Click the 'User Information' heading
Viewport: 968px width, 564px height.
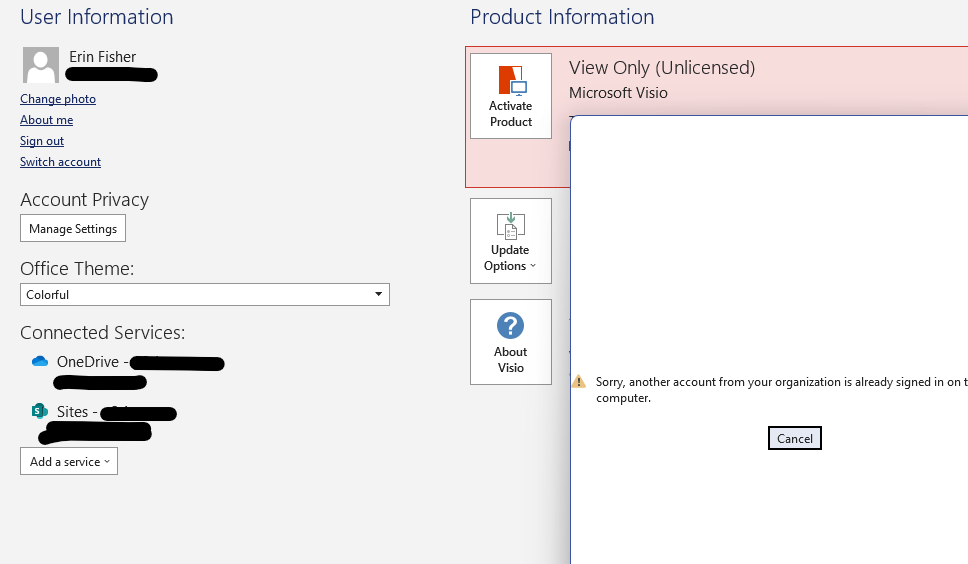pyautogui.click(x=97, y=17)
